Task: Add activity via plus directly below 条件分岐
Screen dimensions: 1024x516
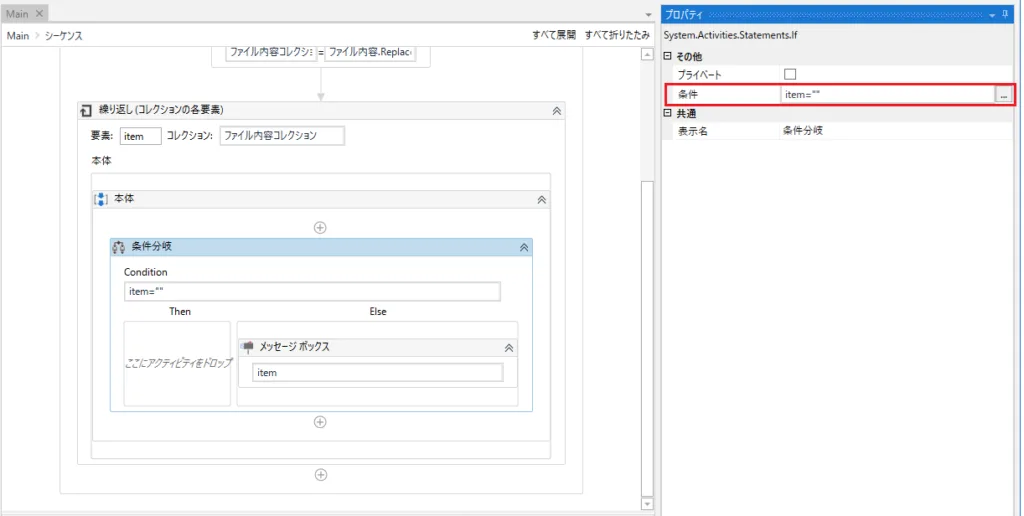Action: point(320,422)
